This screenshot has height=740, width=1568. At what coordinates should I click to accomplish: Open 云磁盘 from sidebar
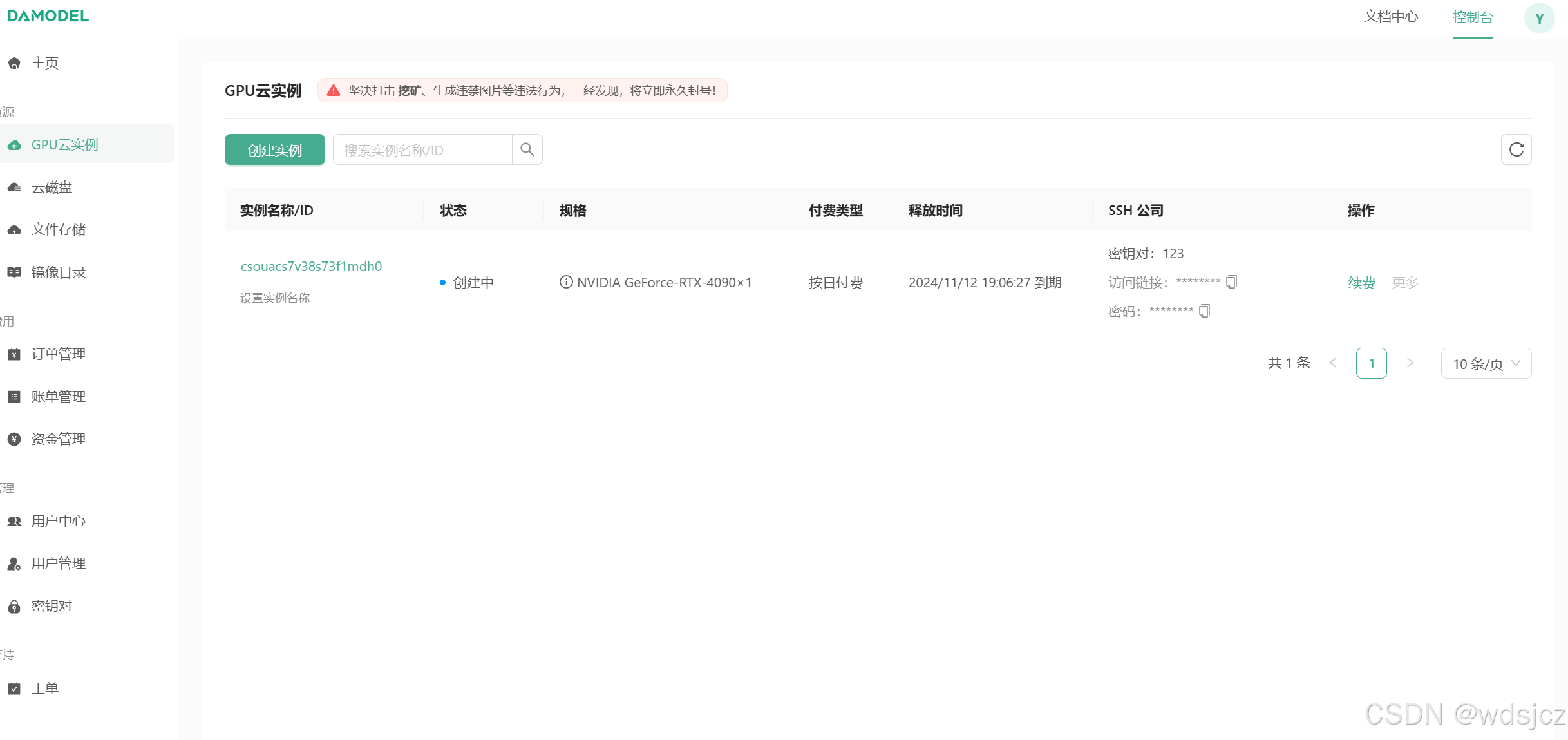tap(52, 187)
